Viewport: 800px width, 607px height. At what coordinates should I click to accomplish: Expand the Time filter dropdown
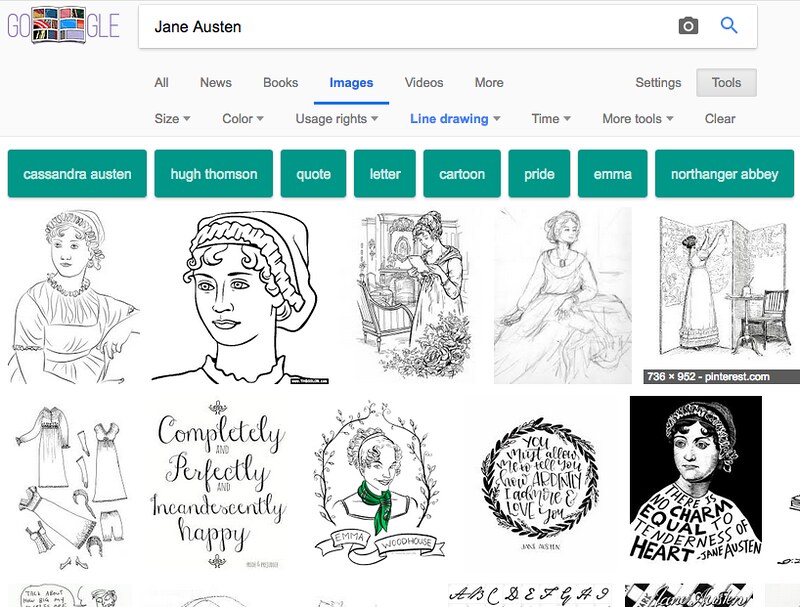point(551,119)
